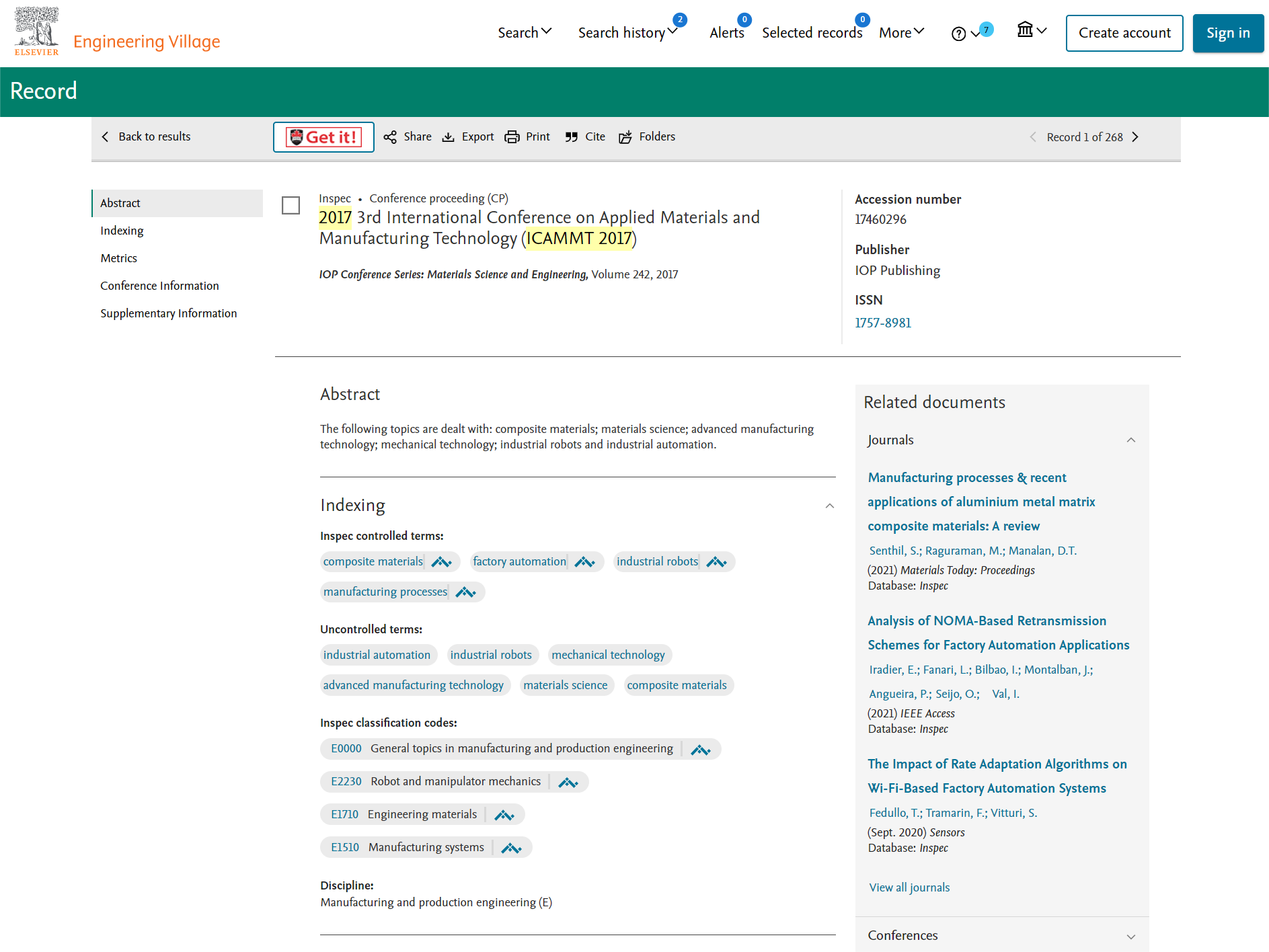Viewport: 1269px width, 952px height.
Task: Expand the Search dropdown menu
Action: pos(525,32)
